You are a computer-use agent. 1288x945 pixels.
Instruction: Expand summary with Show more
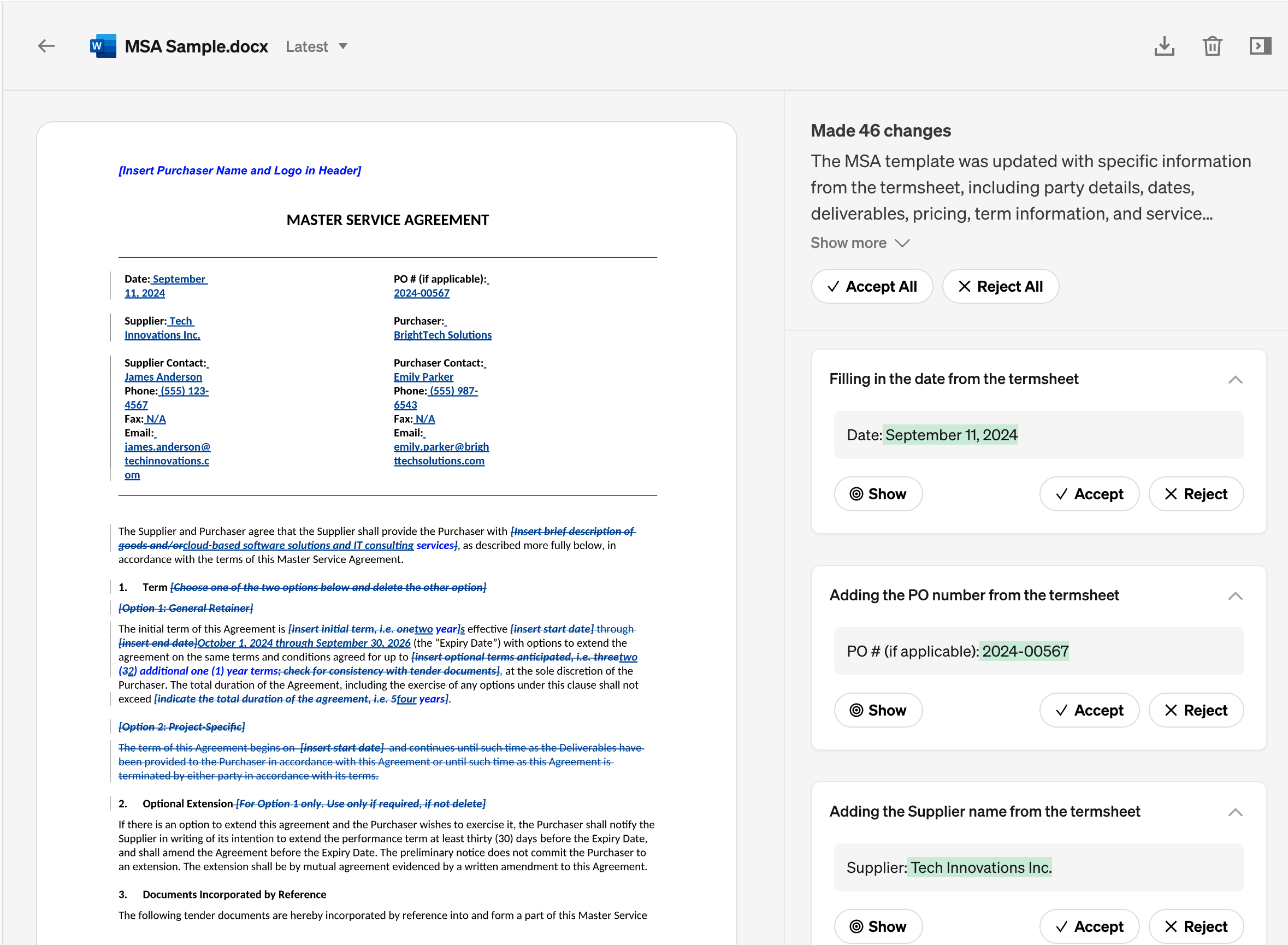pyautogui.click(x=860, y=243)
